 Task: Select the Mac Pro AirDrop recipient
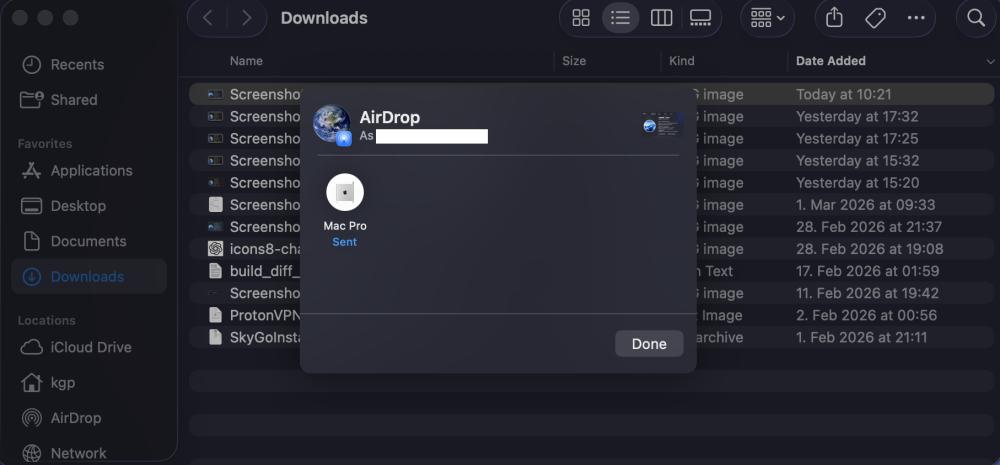(345, 193)
